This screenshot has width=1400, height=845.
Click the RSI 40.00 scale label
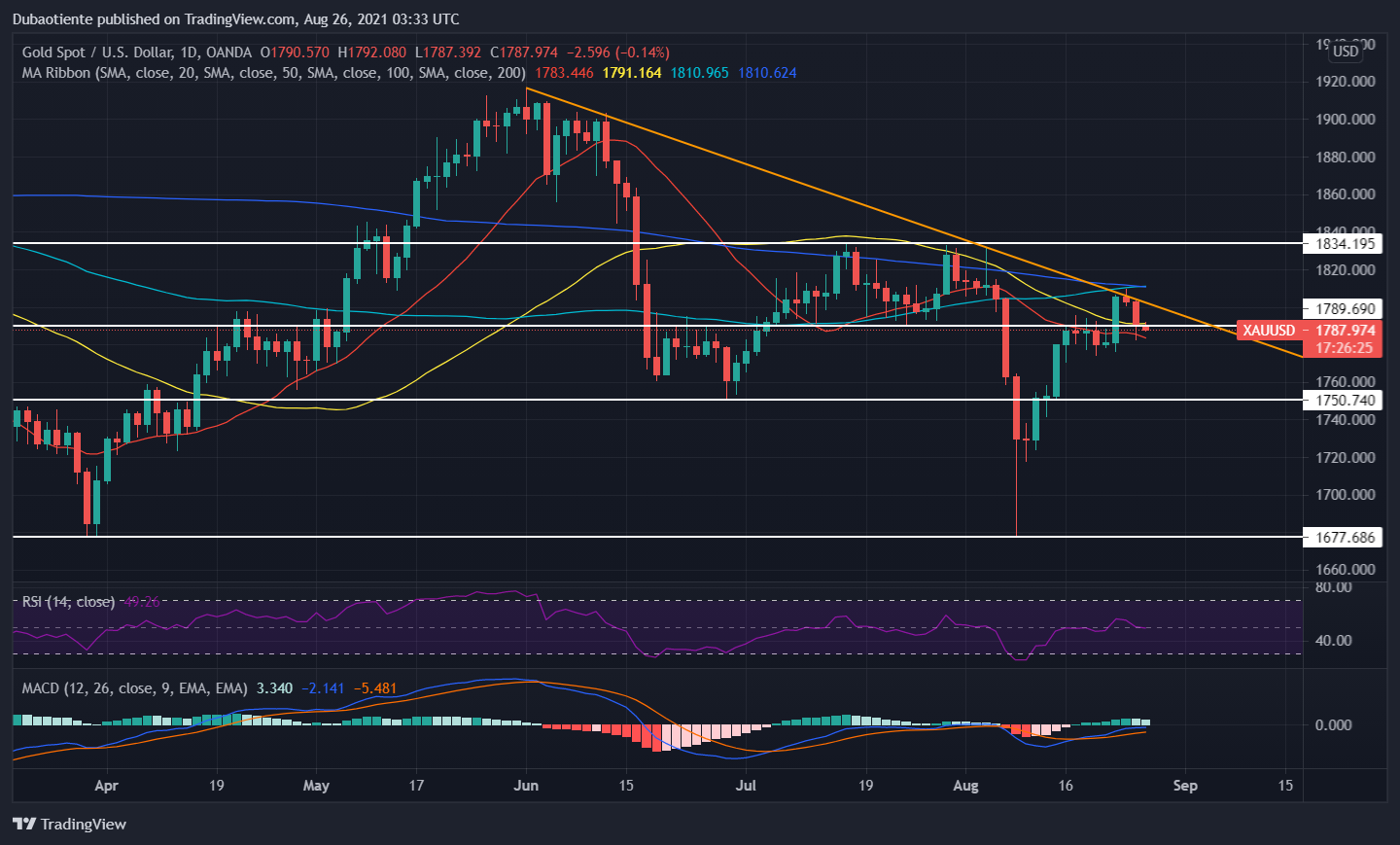(x=1333, y=641)
